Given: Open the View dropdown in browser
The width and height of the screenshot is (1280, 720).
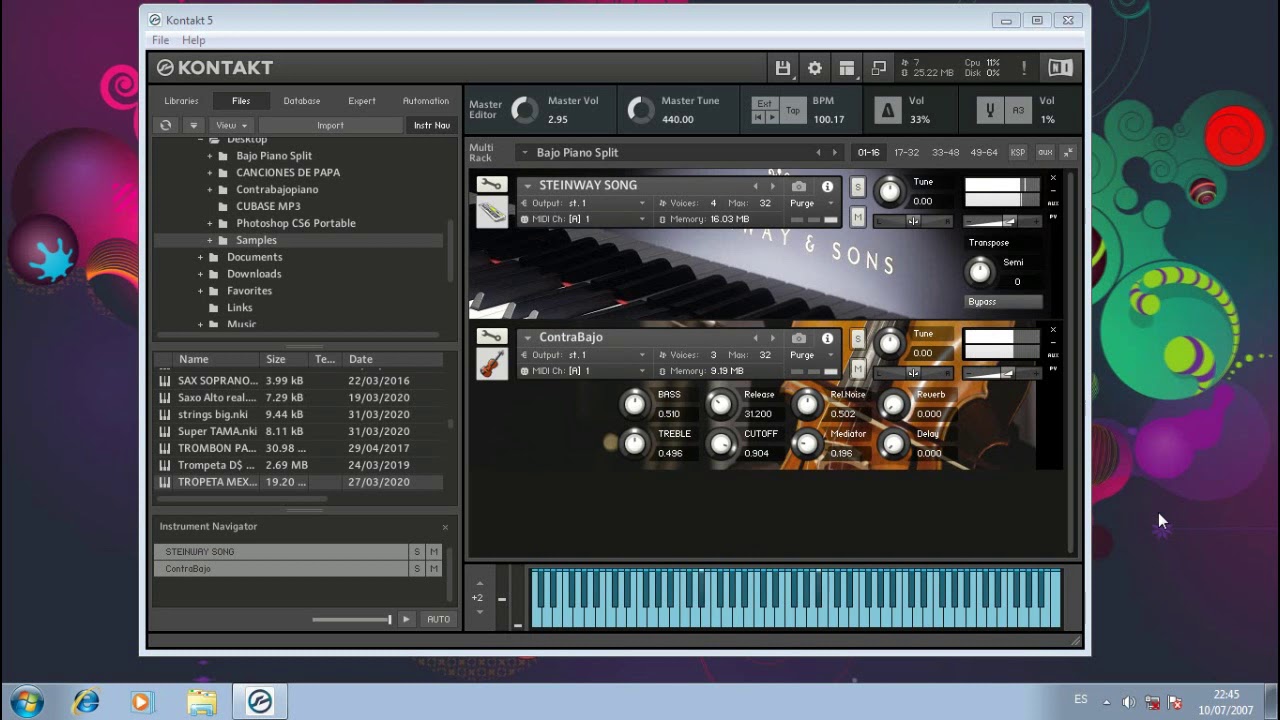Looking at the screenshot, I should pos(231,125).
